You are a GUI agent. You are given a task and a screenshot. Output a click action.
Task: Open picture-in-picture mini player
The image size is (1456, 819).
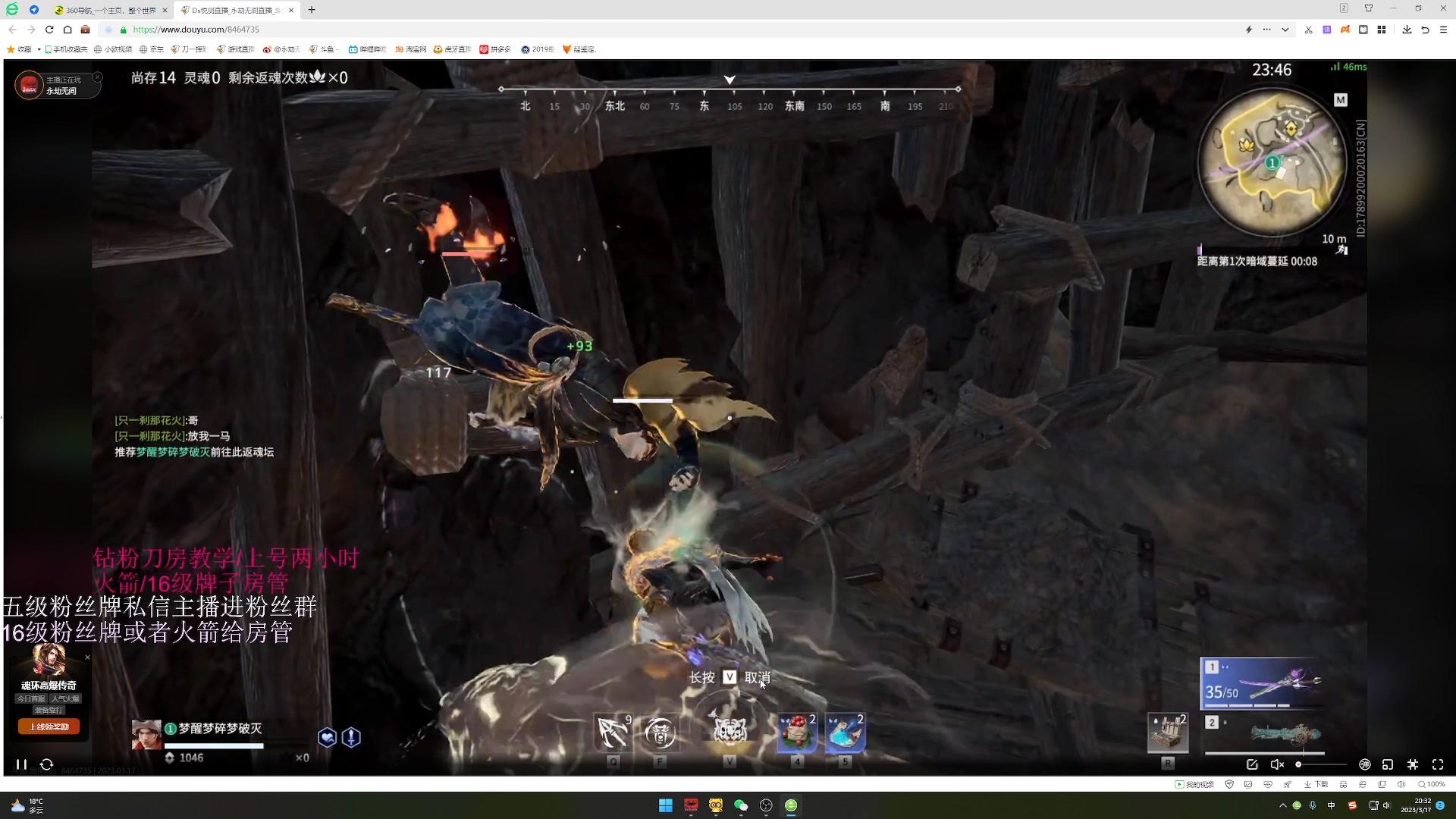(x=1388, y=764)
